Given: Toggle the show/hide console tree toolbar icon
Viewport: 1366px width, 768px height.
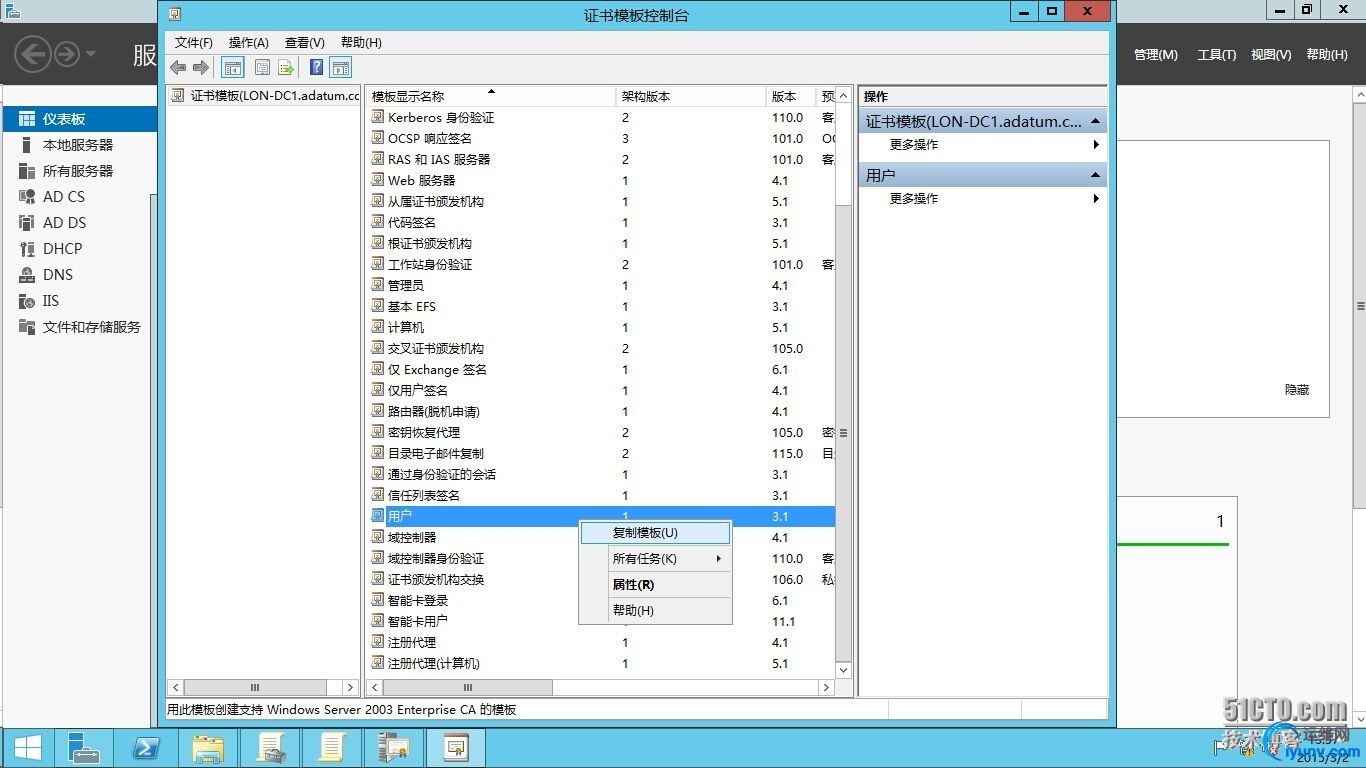Looking at the screenshot, I should (233, 68).
